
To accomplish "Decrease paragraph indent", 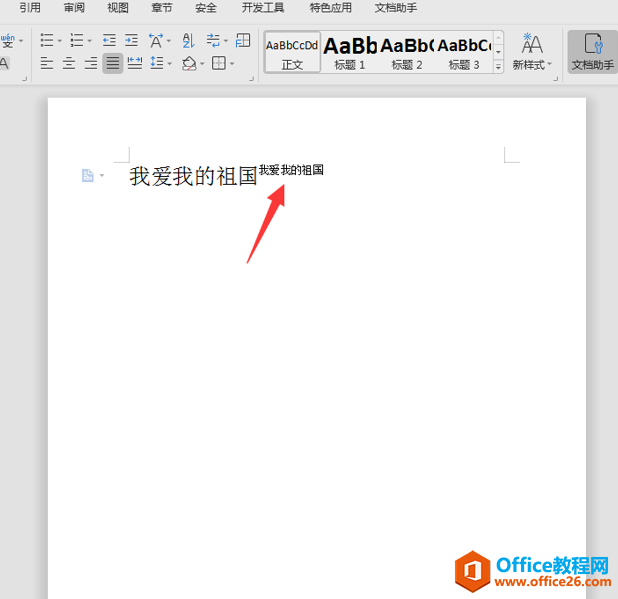I will click(x=109, y=40).
